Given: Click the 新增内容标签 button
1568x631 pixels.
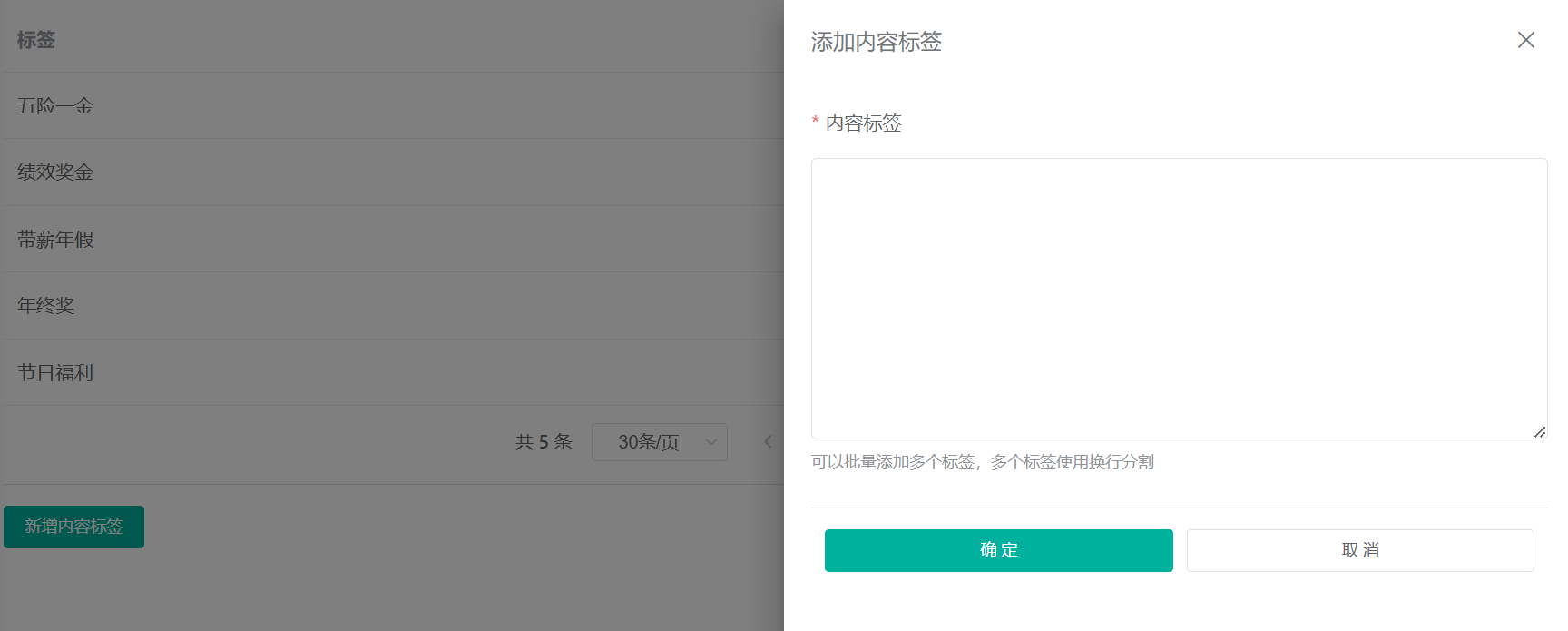Looking at the screenshot, I should pyautogui.click(x=73, y=527).
